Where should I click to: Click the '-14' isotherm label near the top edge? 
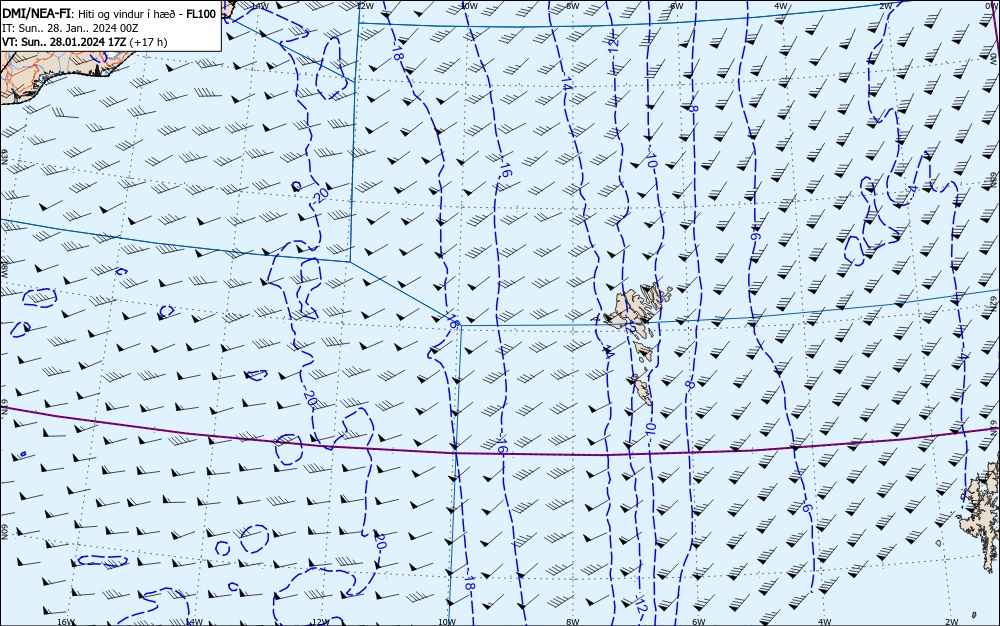point(567,84)
